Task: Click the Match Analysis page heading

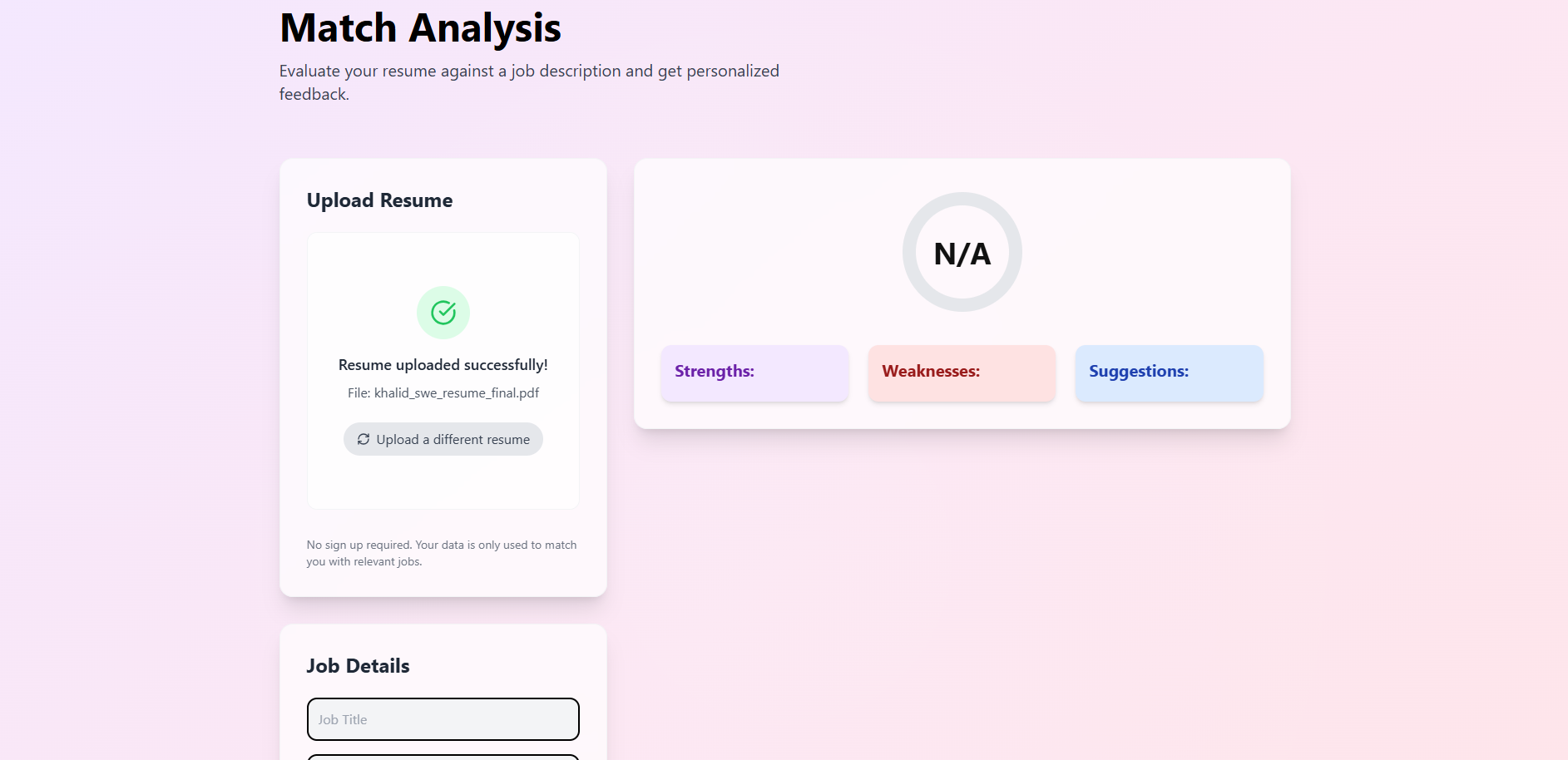Action: tap(421, 28)
